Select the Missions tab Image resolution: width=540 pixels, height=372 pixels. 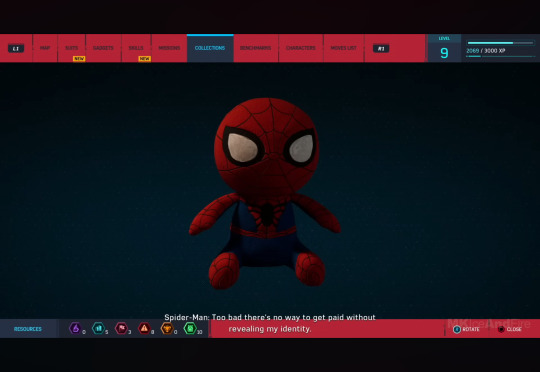(x=169, y=48)
